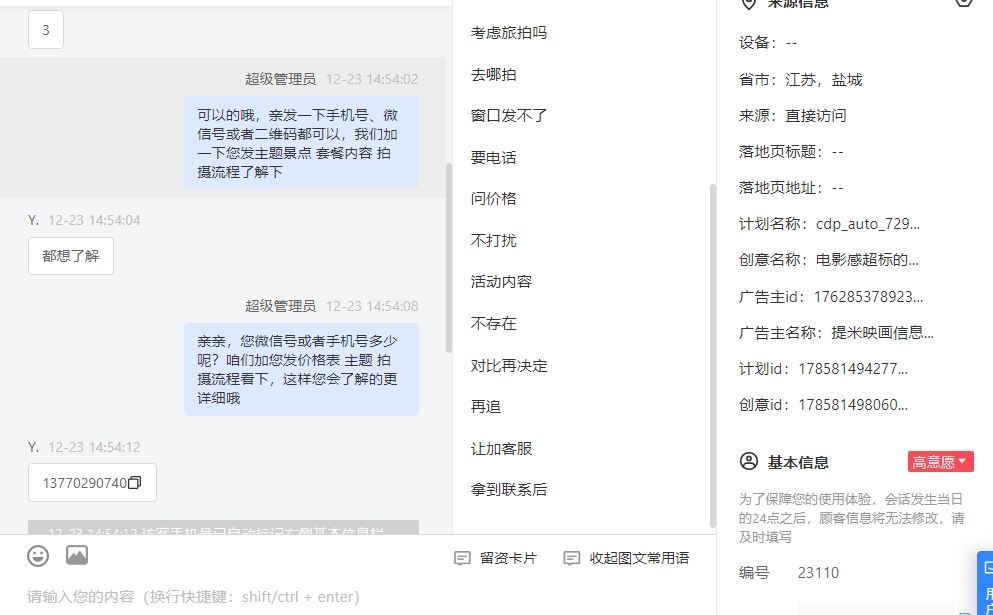Viewport: 993px width, 615px height.
Task: Open the emoji picker smiley icon
Action: coord(38,556)
